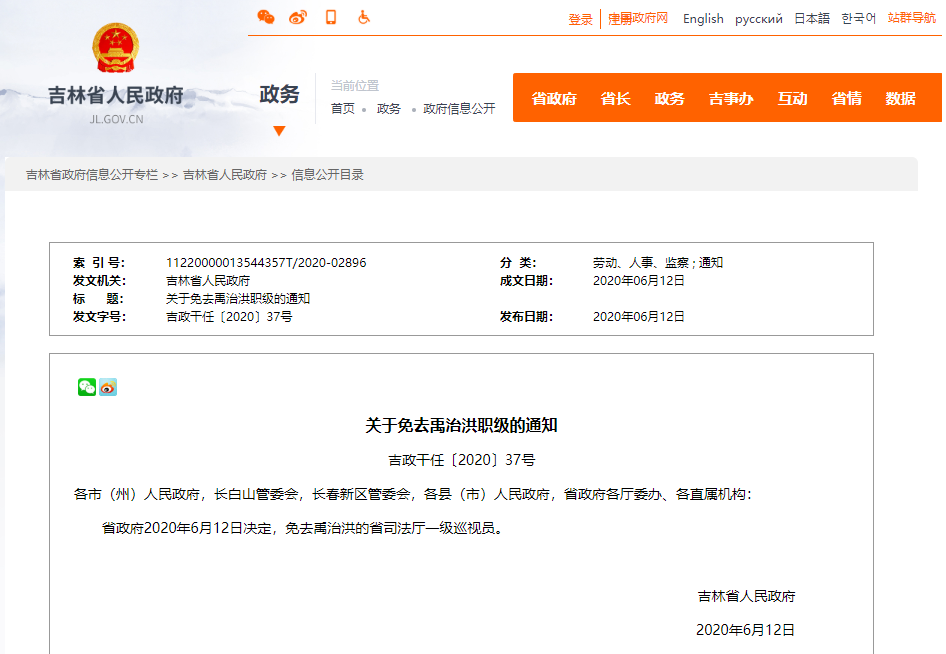Click the WeChat icon in top bar
946x654 pixels.
pos(266,17)
